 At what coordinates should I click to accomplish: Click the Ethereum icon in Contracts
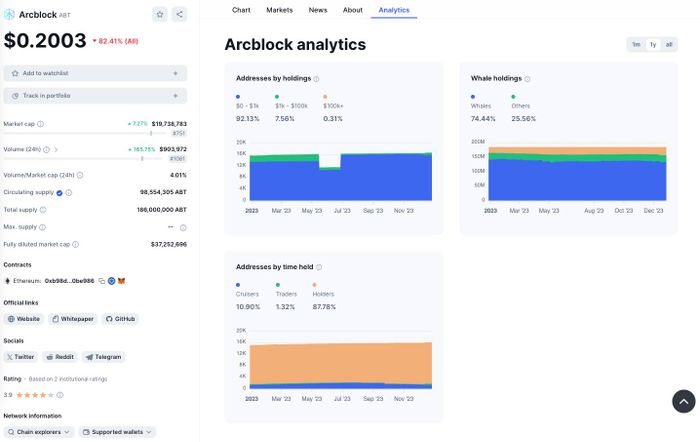(7, 281)
